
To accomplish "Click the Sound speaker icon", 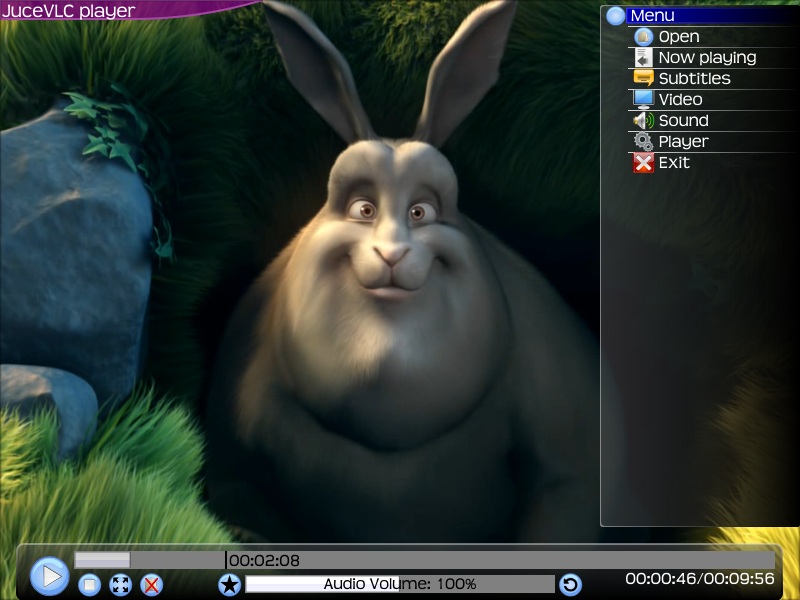I will (x=643, y=120).
